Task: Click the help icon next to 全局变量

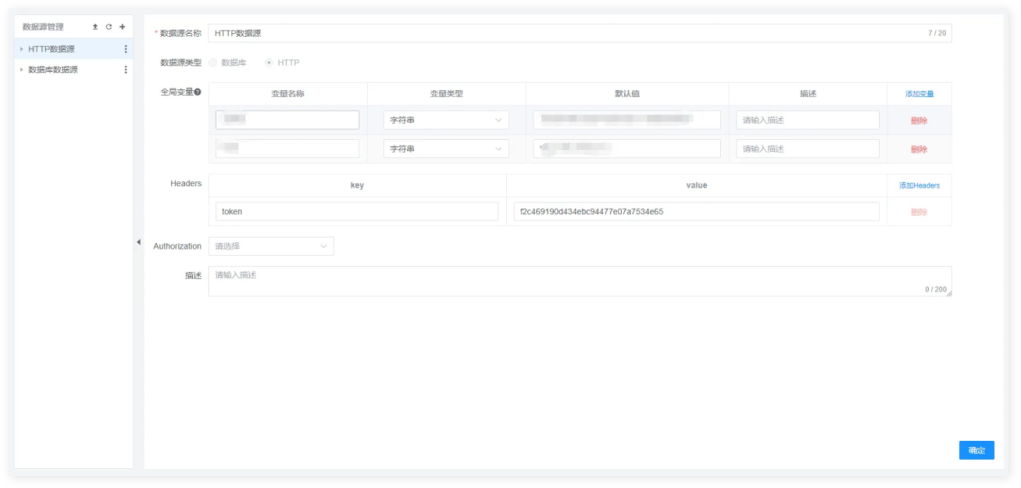Action: (198, 92)
